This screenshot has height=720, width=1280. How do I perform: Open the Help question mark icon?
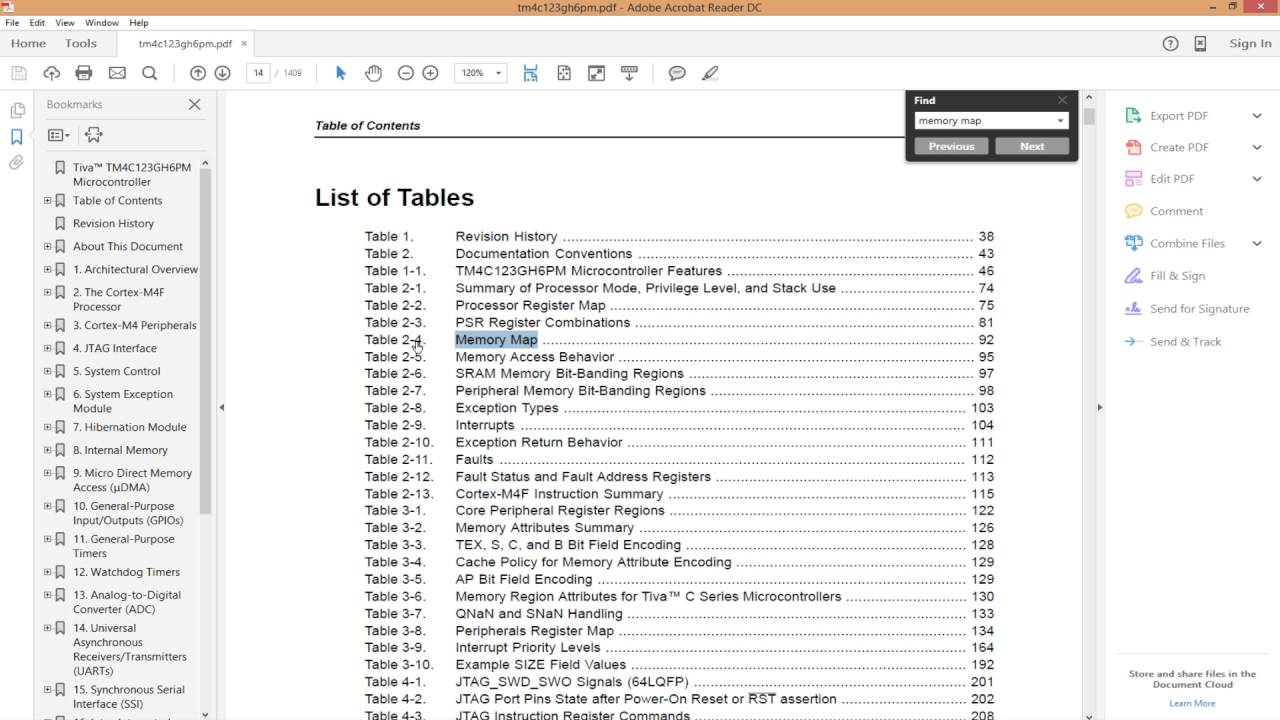(x=1170, y=43)
